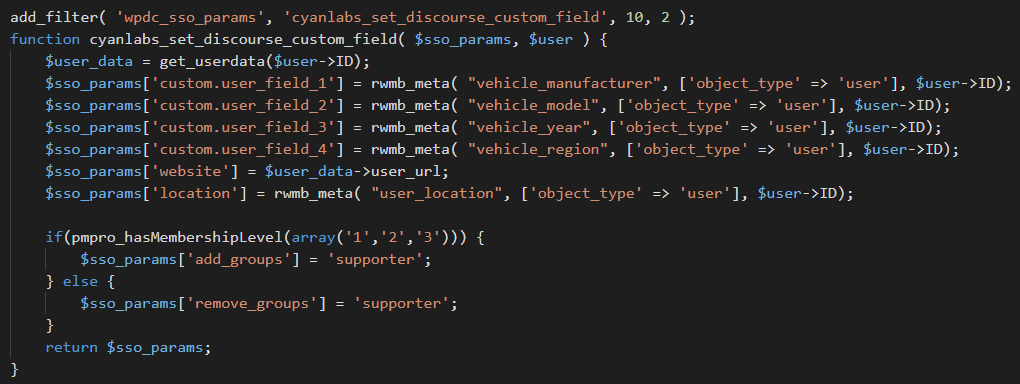Click the number 10 priority argument

(634, 18)
